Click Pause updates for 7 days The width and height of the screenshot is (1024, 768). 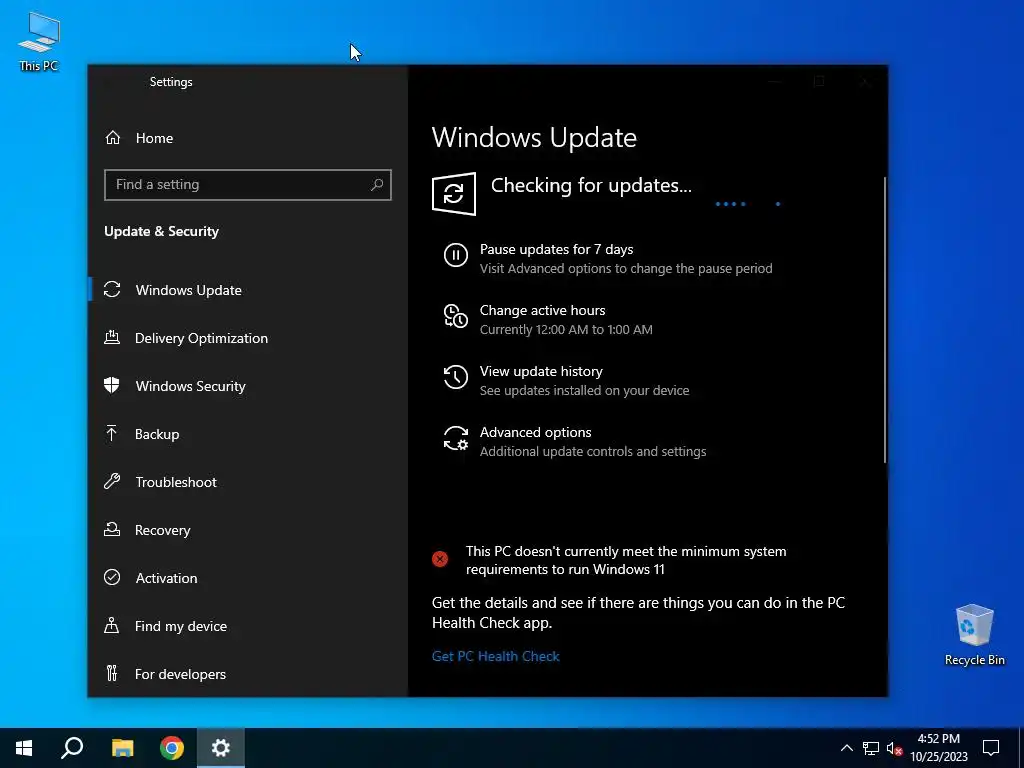pyautogui.click(x=556, y=249)
